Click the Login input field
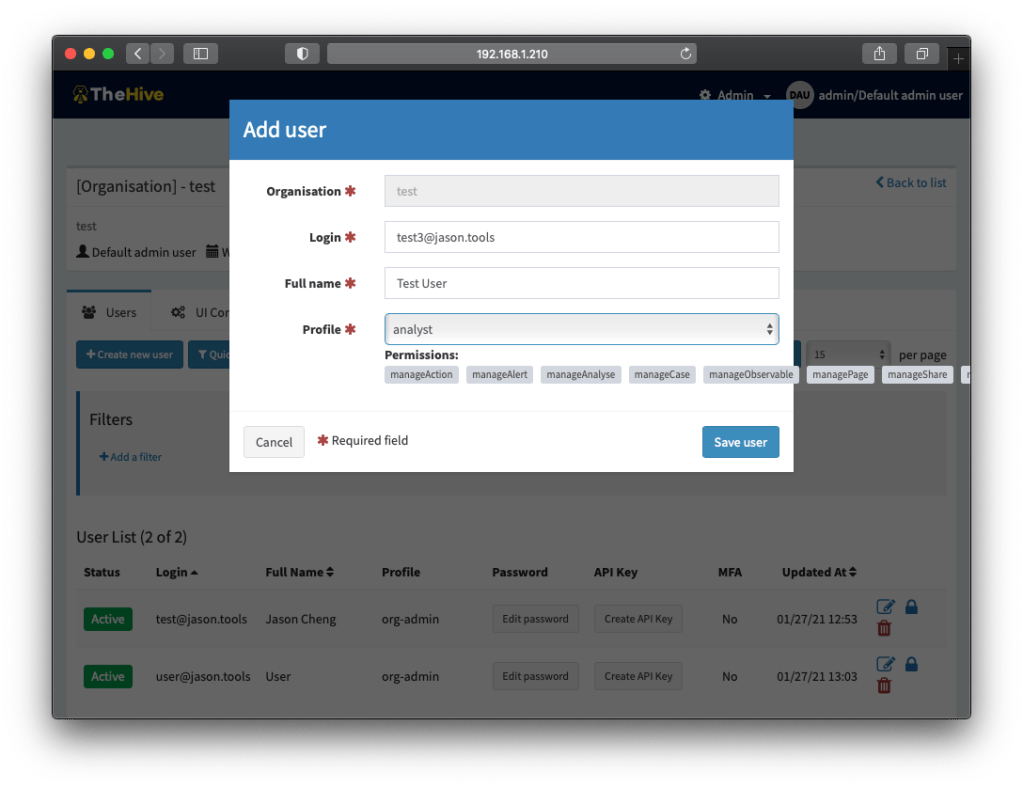This screenshot has width=1023, height=788. click(581, 237)
